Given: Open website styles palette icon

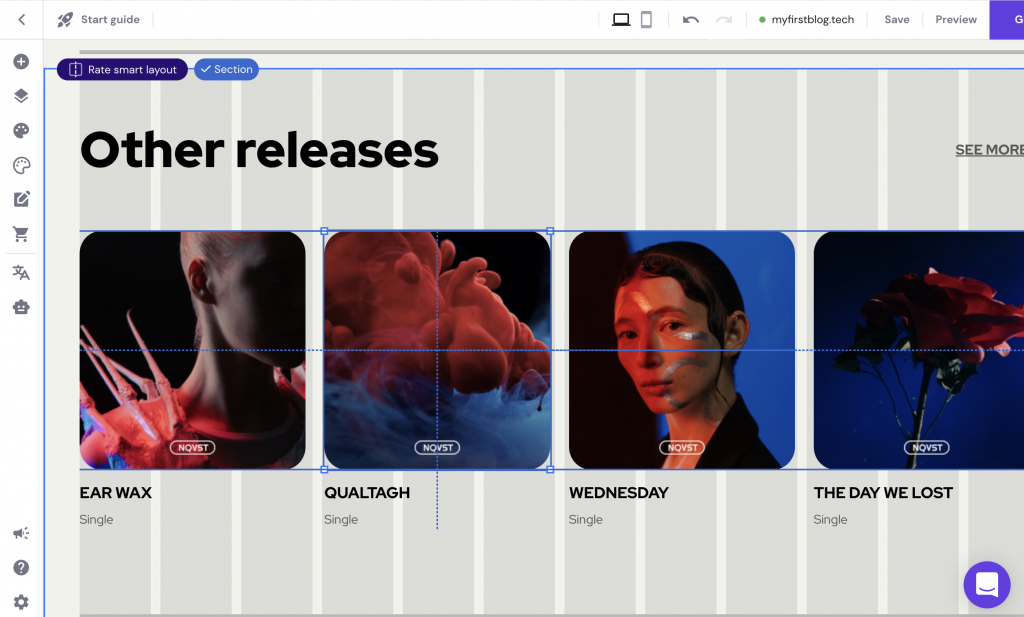Looking at the screenshot, I should (21, 131).
